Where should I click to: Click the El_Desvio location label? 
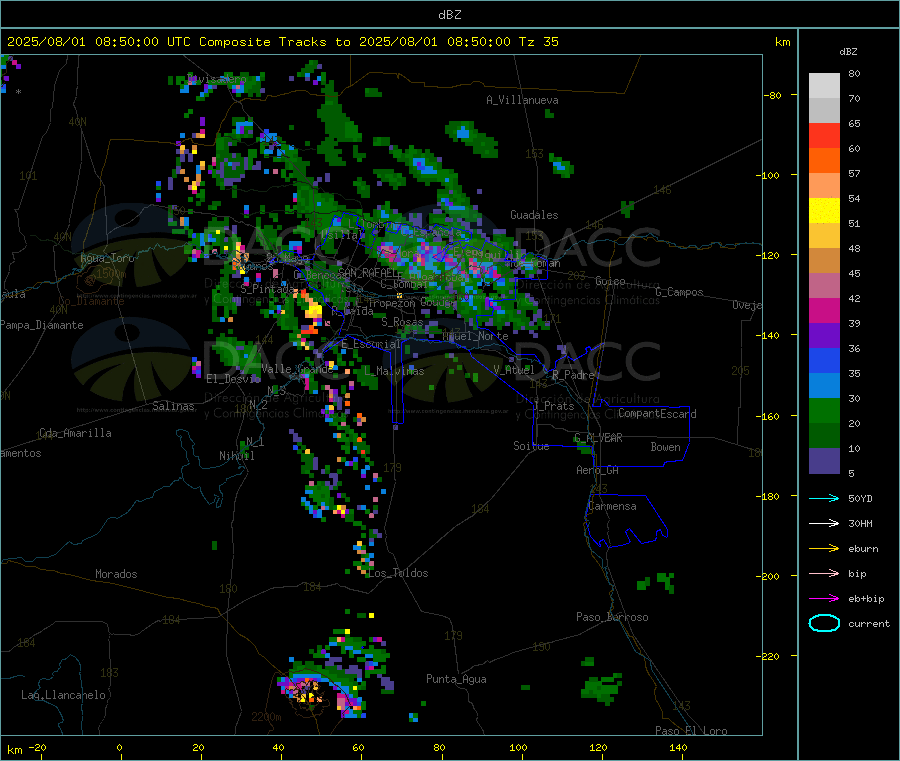coord(233,379)
